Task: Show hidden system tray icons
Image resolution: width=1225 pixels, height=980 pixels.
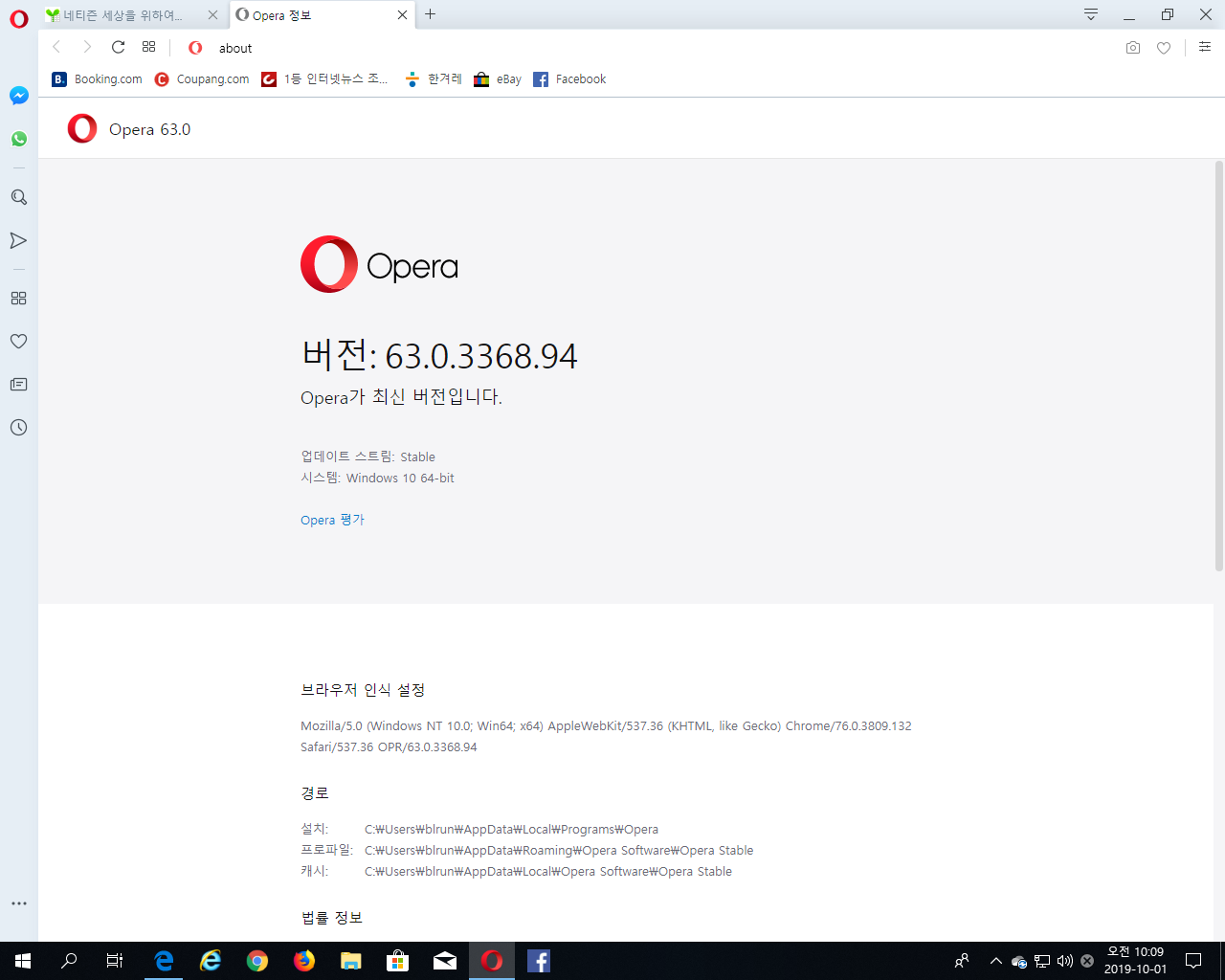Action: (995, 961)
